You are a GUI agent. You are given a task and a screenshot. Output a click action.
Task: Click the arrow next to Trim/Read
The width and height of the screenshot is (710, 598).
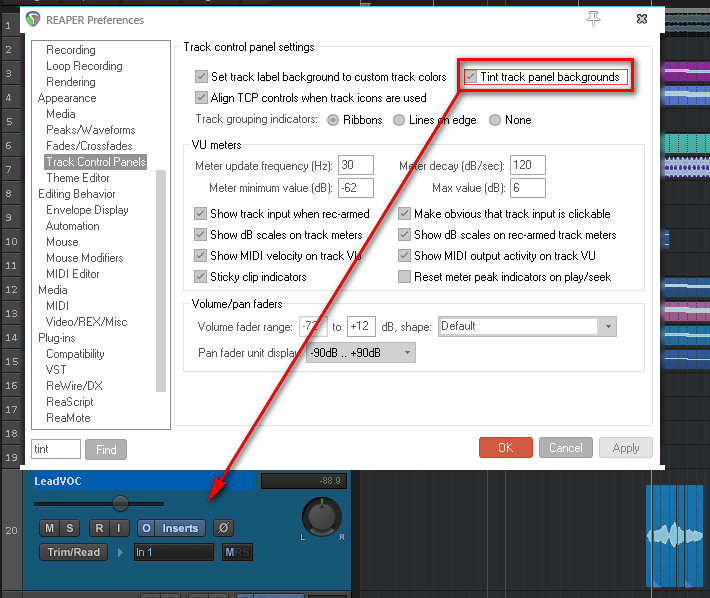click(120, 552)
